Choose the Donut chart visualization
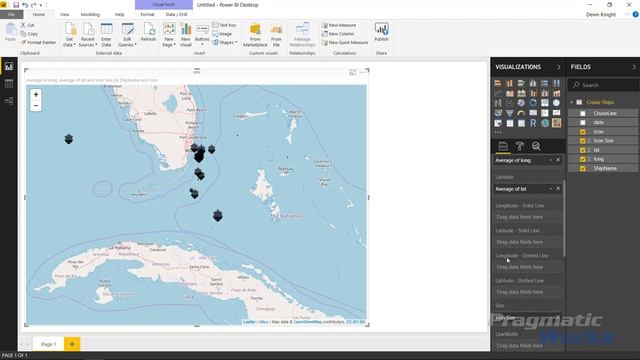The height and width of the screenshot is (360, 640). [533, 103]
